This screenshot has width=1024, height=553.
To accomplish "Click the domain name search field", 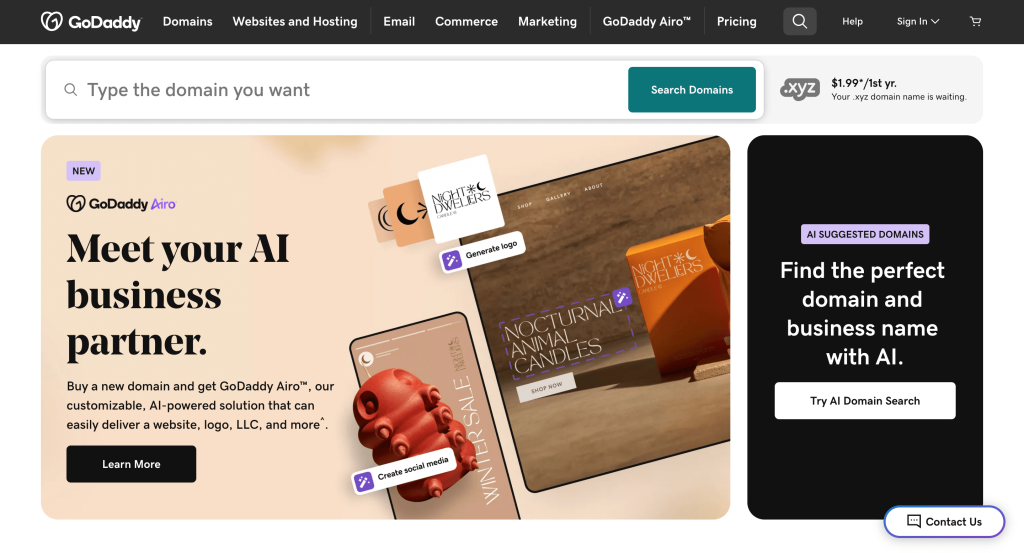I will pyautogui.click(x=336, y=89).
